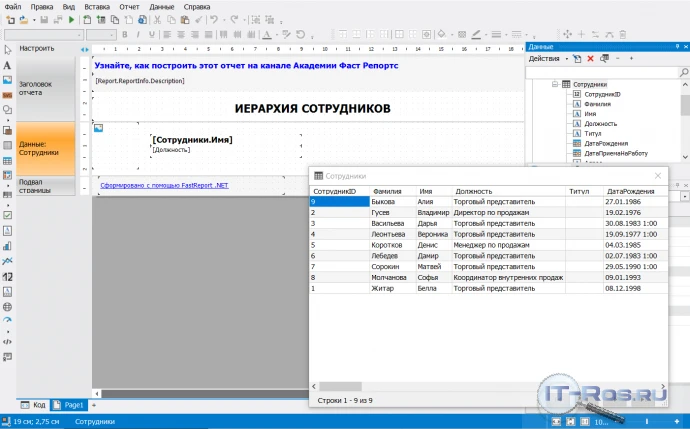Screen dimensions: 690x429
Task: Open the Файл menu
Action: tap(13, 7)
